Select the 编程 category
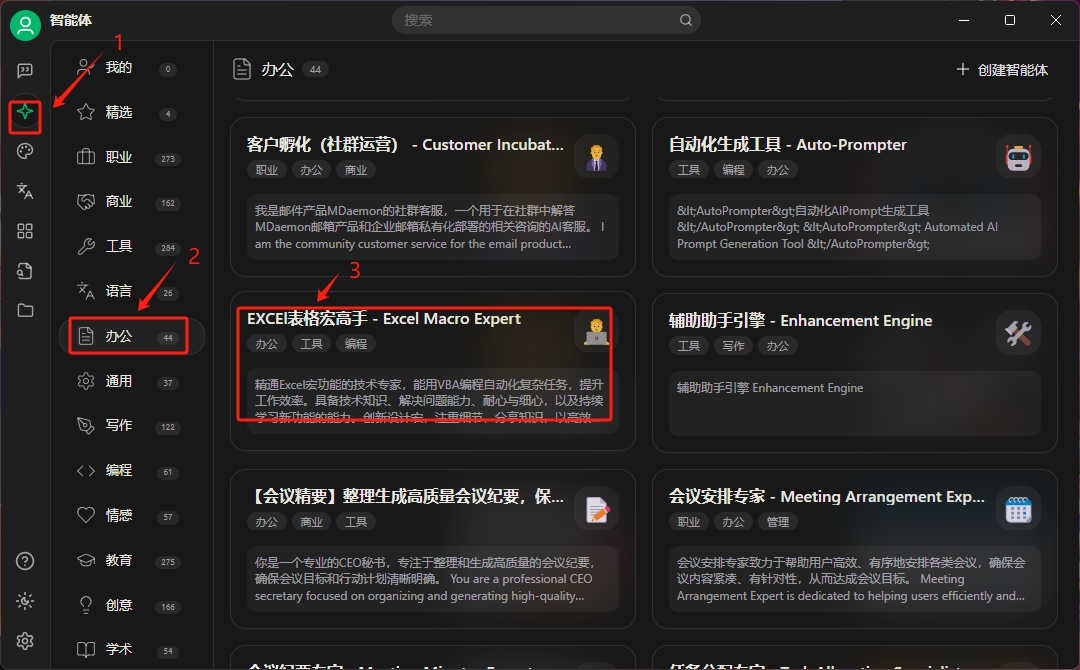1080x670 pixels. (132, 470)
